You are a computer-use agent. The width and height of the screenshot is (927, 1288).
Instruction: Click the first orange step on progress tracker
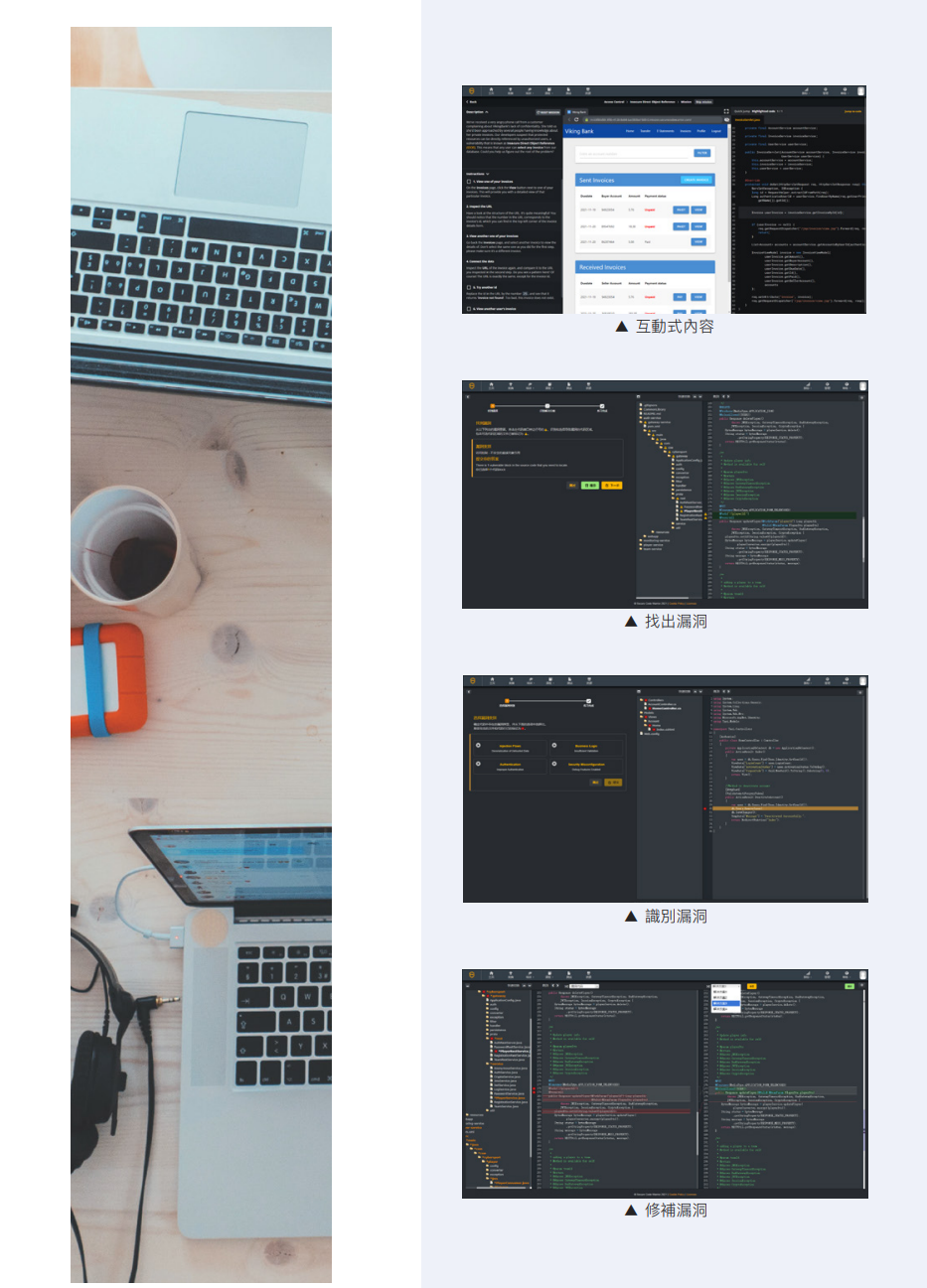click(492, 405)
